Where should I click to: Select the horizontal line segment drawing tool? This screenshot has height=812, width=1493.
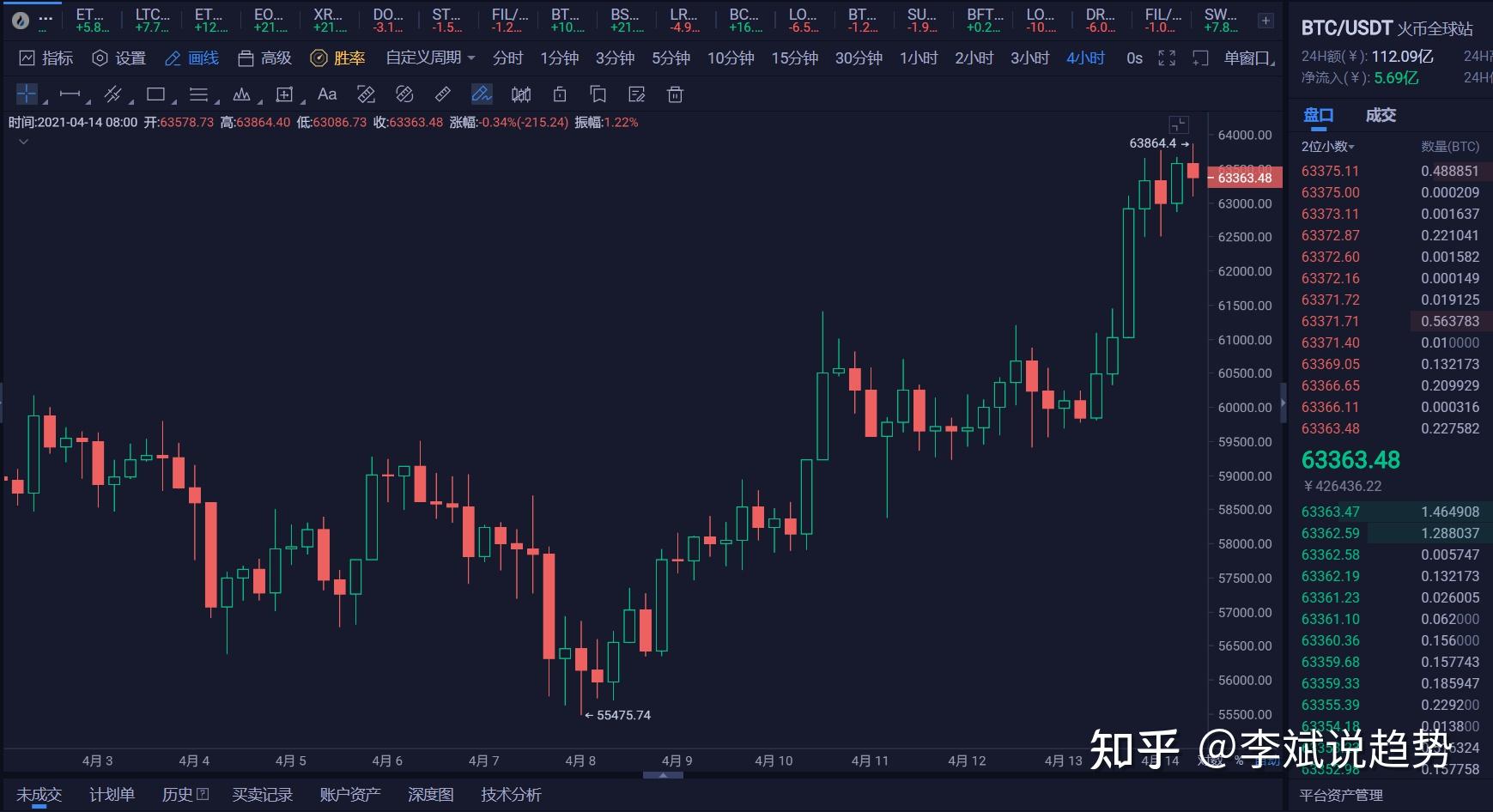[70, 94]
